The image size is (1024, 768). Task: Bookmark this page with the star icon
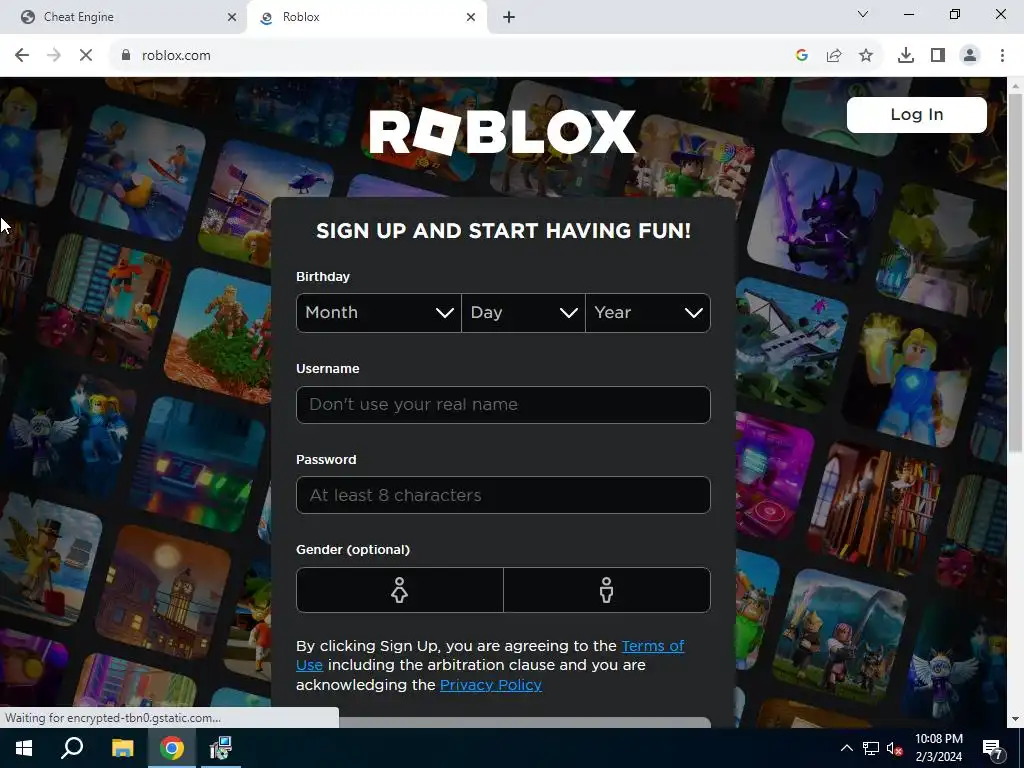click(866, 56)
